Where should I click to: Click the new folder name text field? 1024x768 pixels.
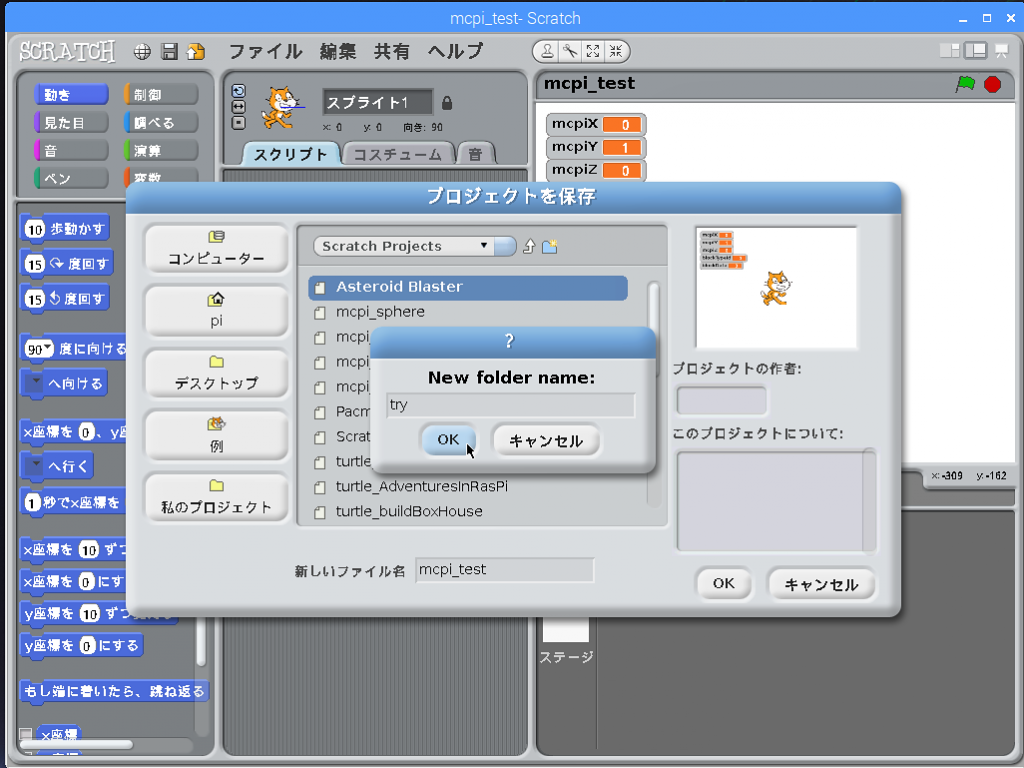[x=510, y=405]
